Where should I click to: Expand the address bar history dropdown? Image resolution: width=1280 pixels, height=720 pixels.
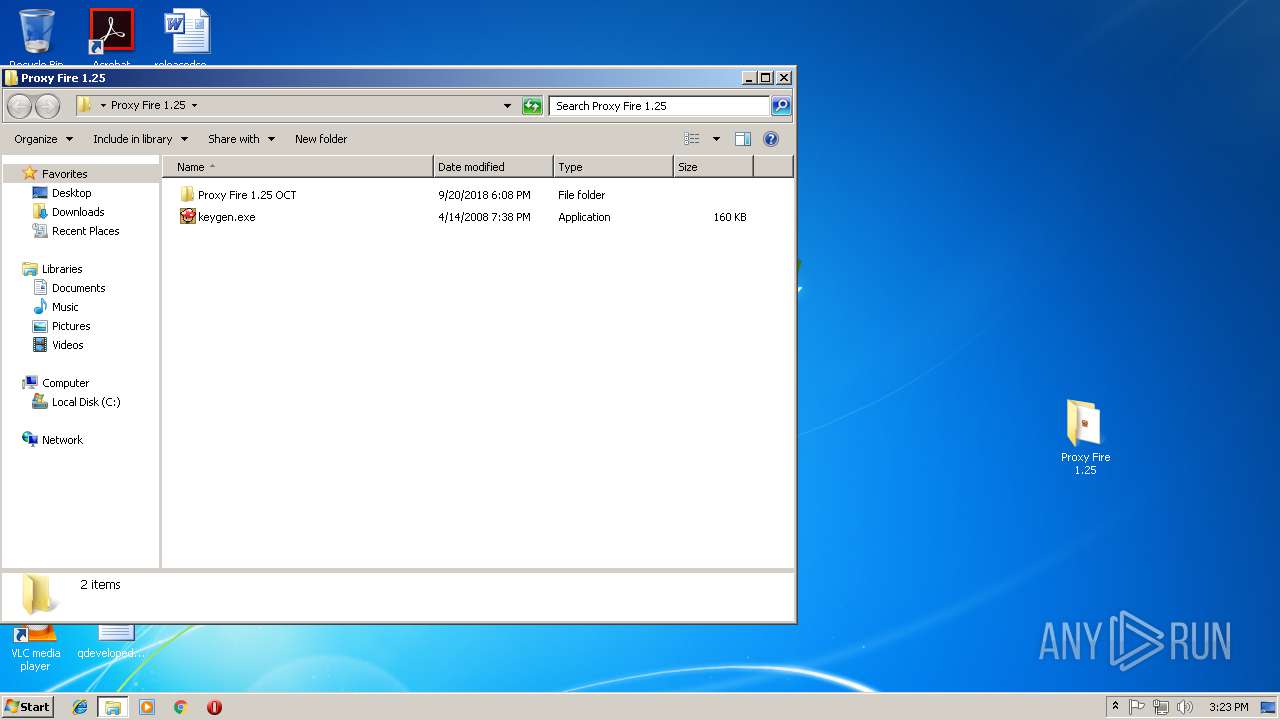point(507,105)
